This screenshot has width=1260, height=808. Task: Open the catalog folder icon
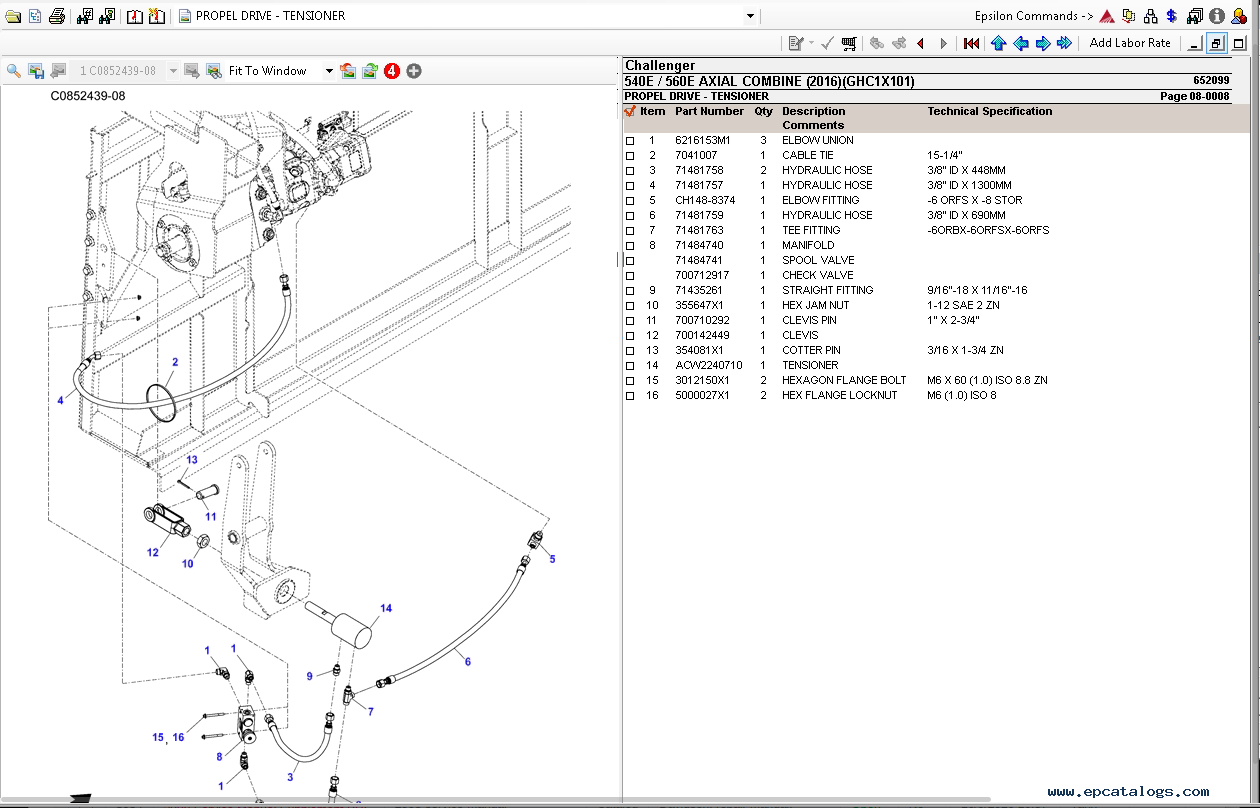point(13,16)
